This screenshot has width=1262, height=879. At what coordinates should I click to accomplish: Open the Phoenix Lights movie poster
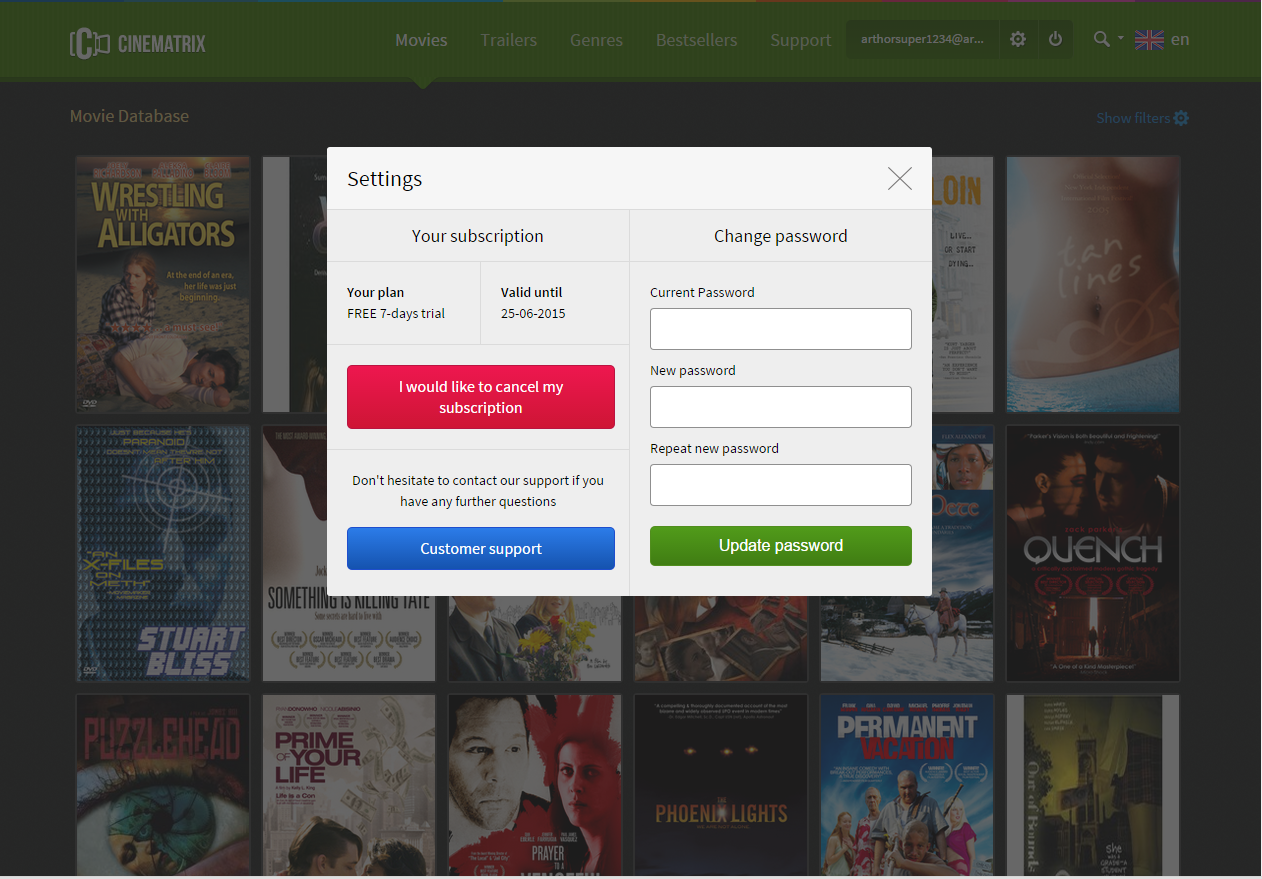(721, 785)
